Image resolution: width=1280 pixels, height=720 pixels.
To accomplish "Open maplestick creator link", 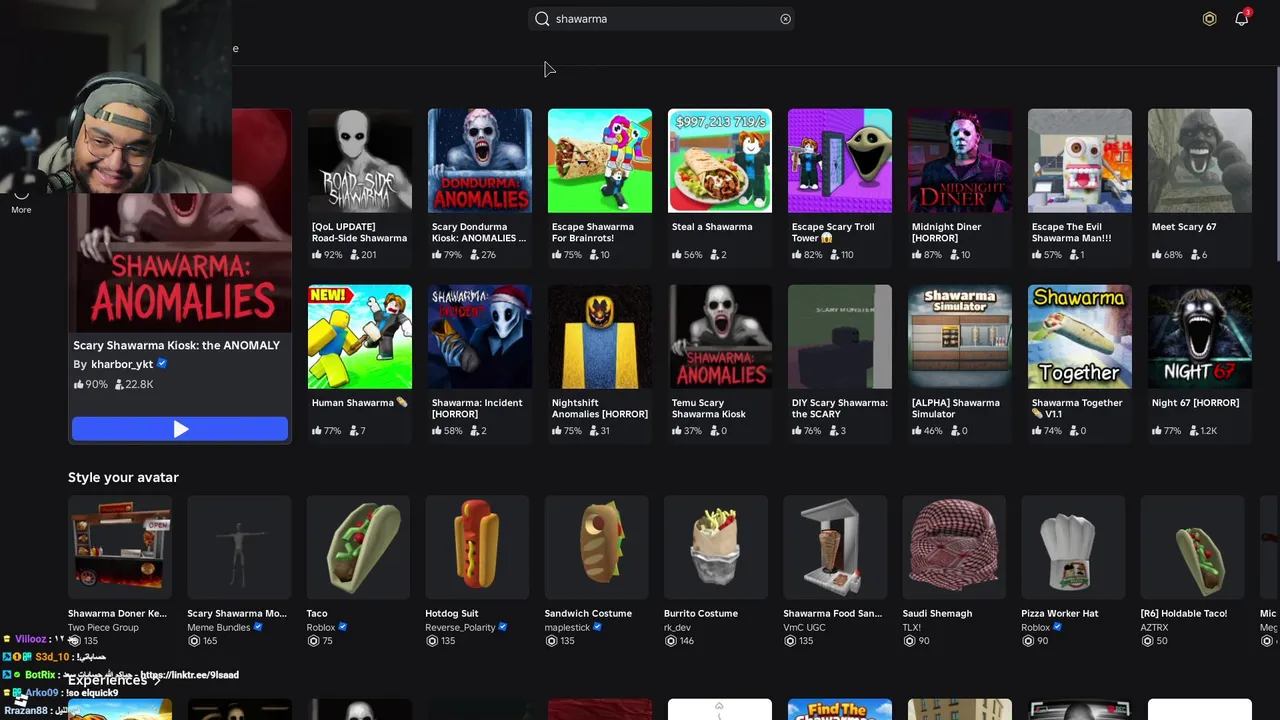I will (x=567, y=628).
